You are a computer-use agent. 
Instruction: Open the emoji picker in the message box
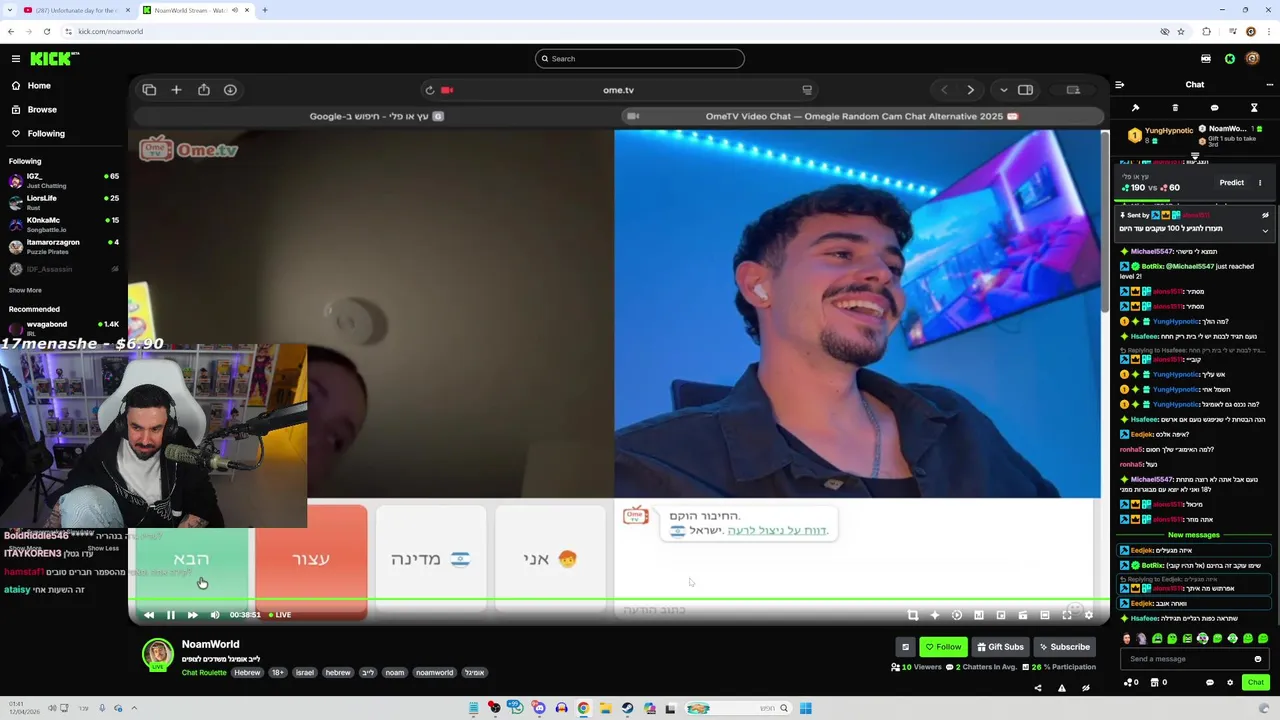coord(1258,659)
